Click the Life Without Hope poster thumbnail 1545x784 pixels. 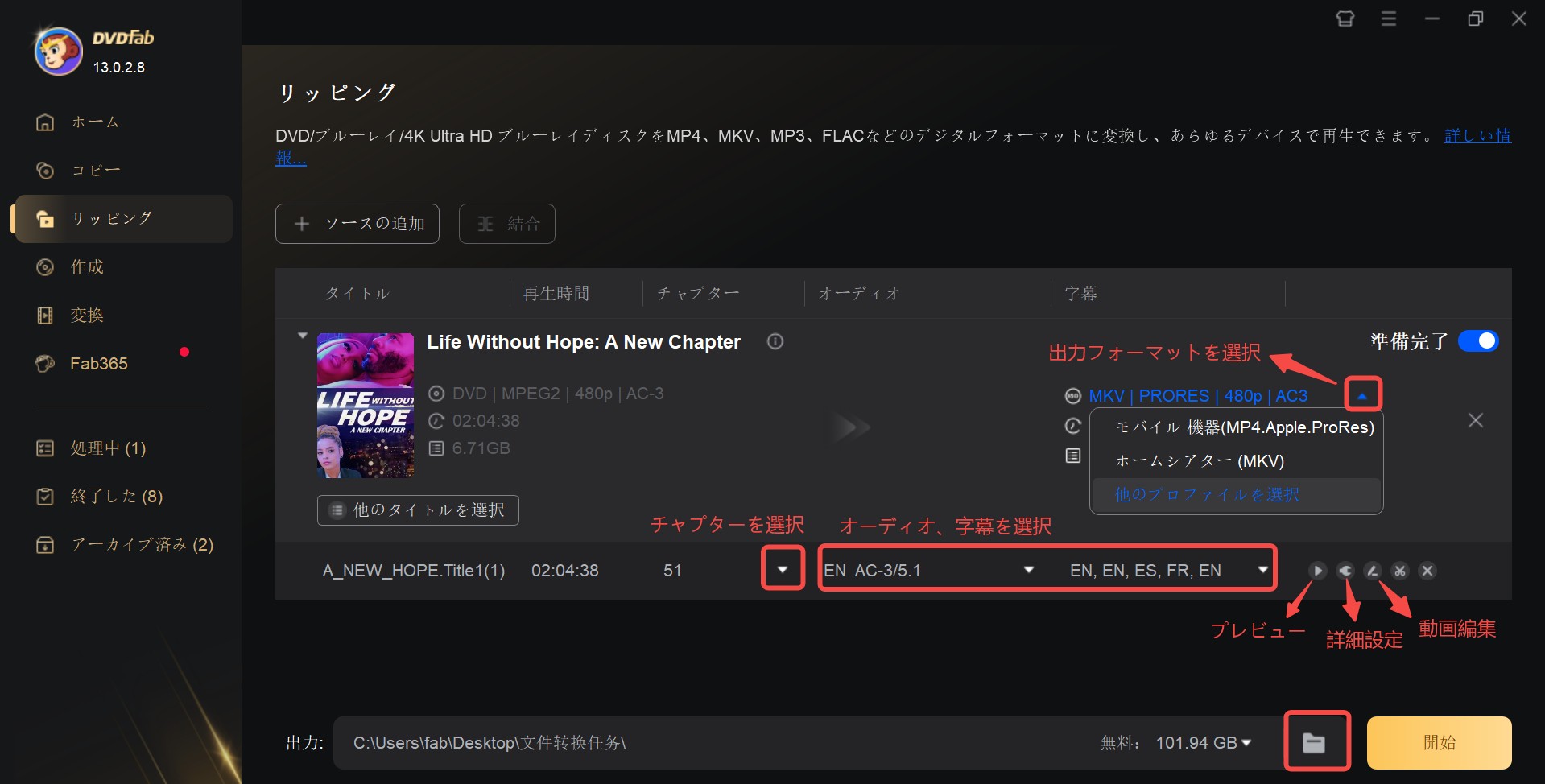(x=366, y=406)
